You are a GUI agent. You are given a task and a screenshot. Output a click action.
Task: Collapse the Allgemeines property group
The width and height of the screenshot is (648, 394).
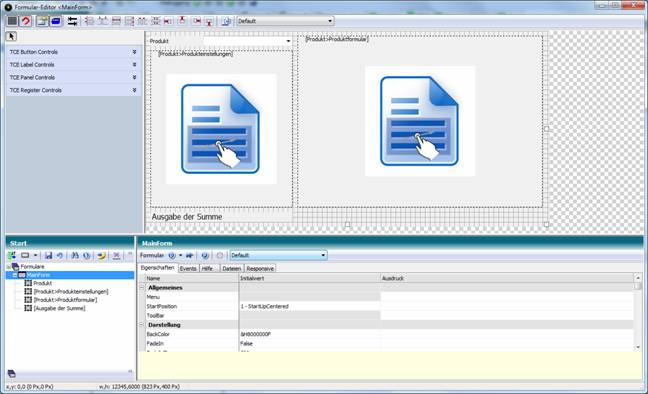click(x=141, y=287)
